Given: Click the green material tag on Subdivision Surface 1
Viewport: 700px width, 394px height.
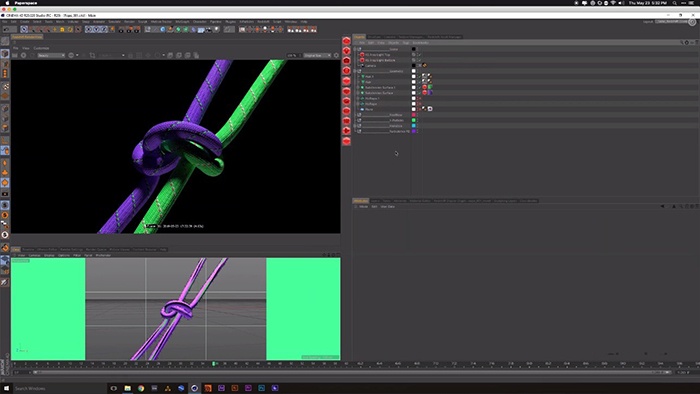Looking at the screenshot, I should (430, 87).
